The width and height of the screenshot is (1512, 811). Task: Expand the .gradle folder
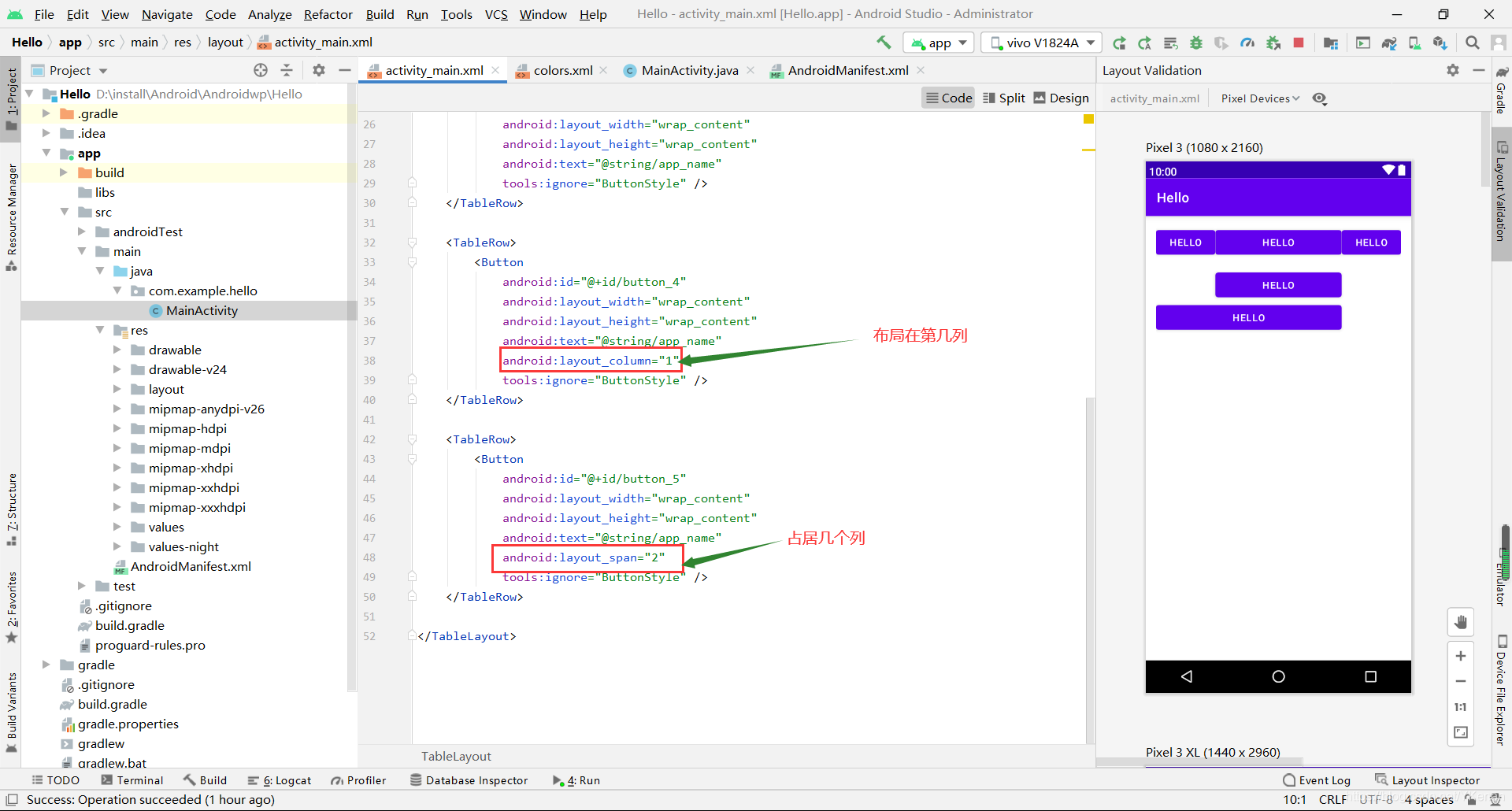(x=46, y=113)
